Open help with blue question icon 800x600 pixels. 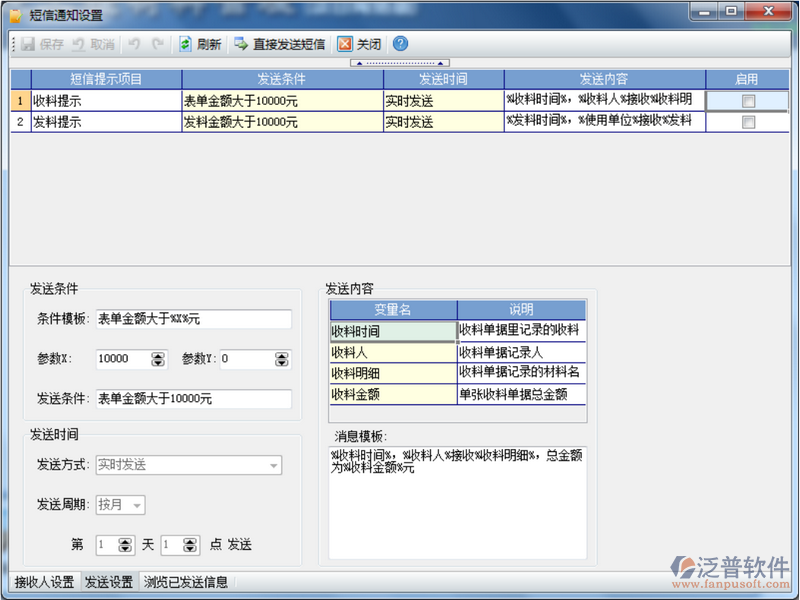400,44
